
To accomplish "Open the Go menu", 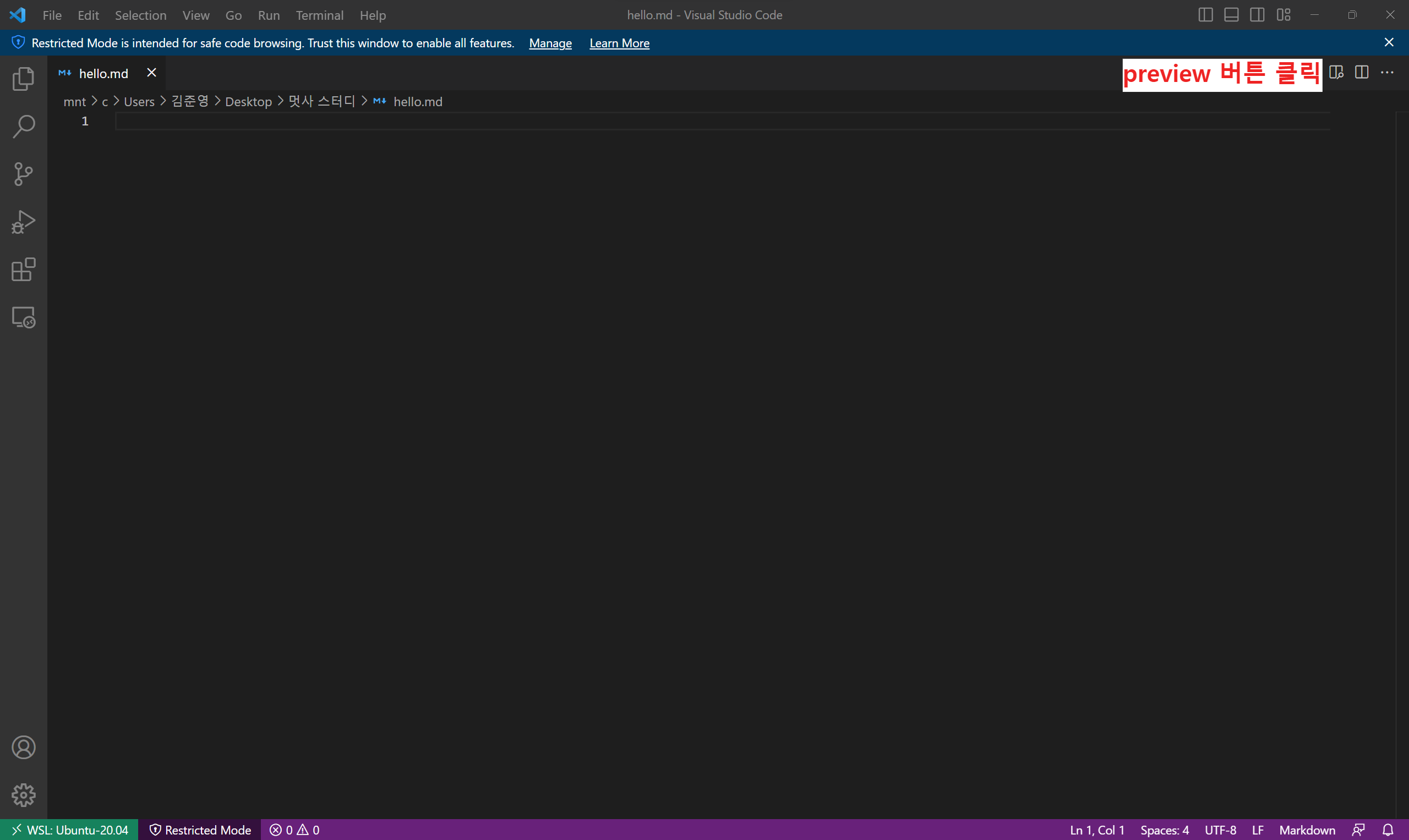I will [x=233, y=15].
